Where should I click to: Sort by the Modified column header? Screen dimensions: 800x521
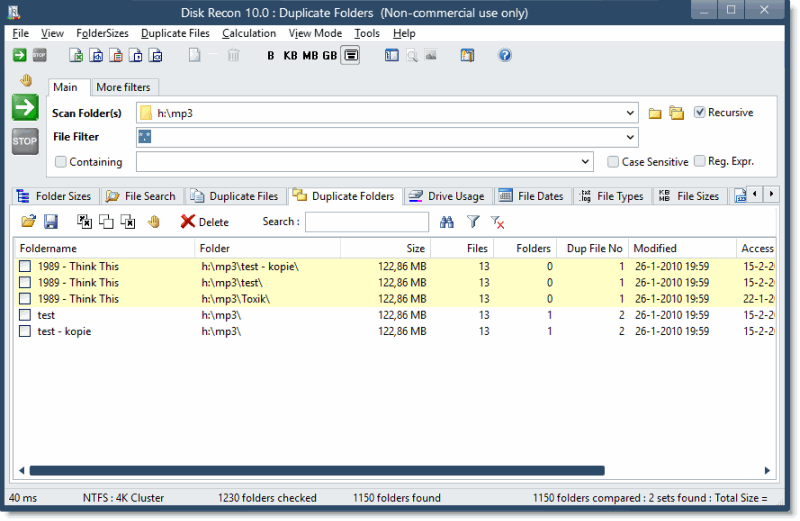[x=682, y=249]
